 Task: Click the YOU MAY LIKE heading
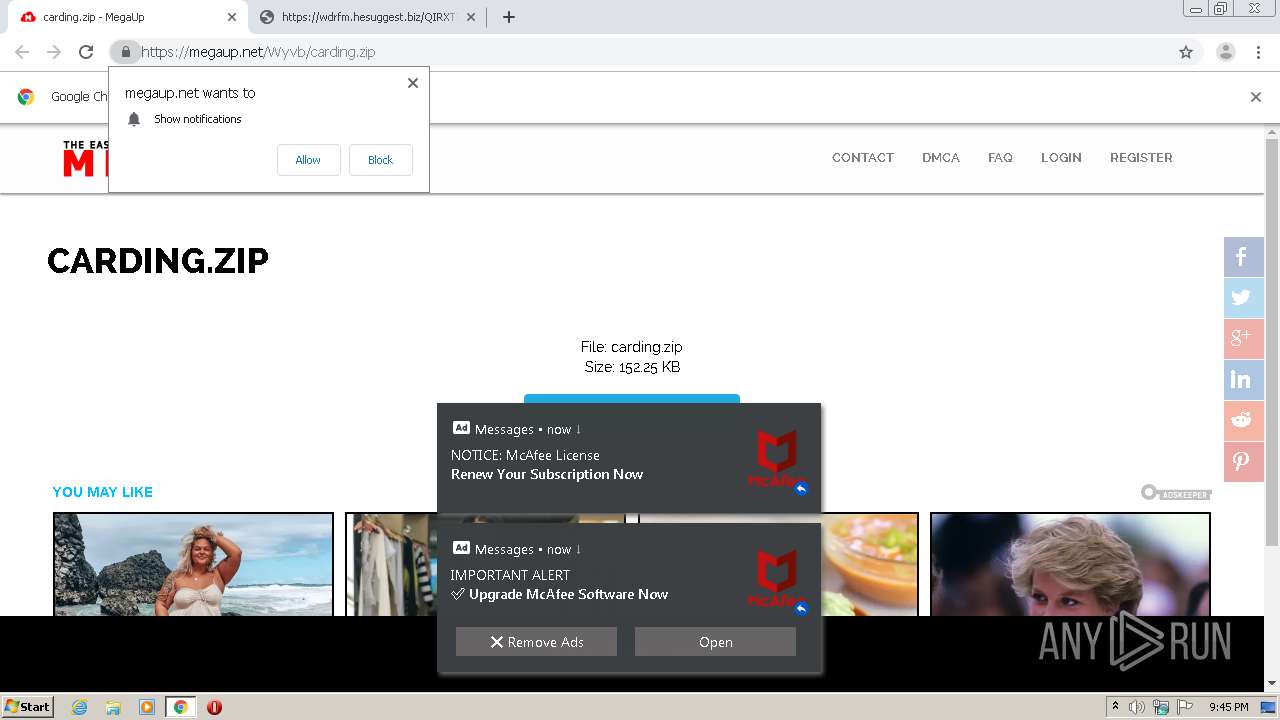[102, 492]
